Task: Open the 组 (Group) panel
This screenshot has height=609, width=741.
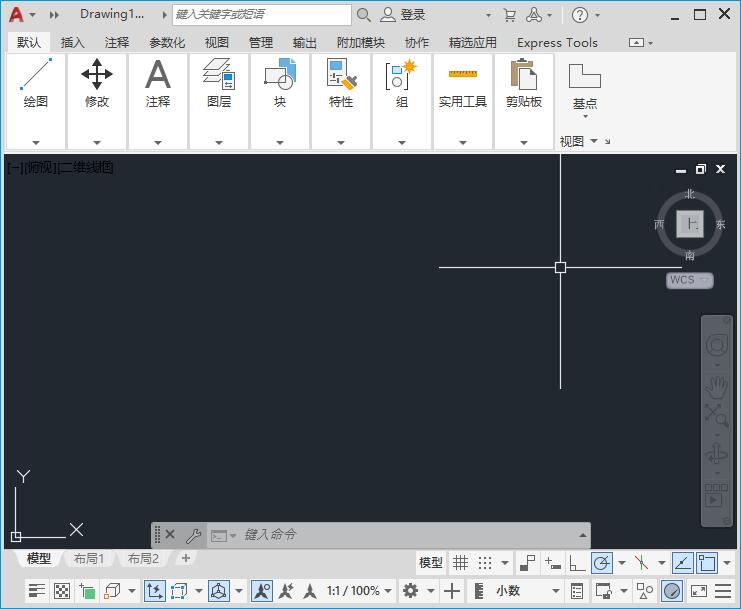Action: pyautogui.click(x=402, y=101)
